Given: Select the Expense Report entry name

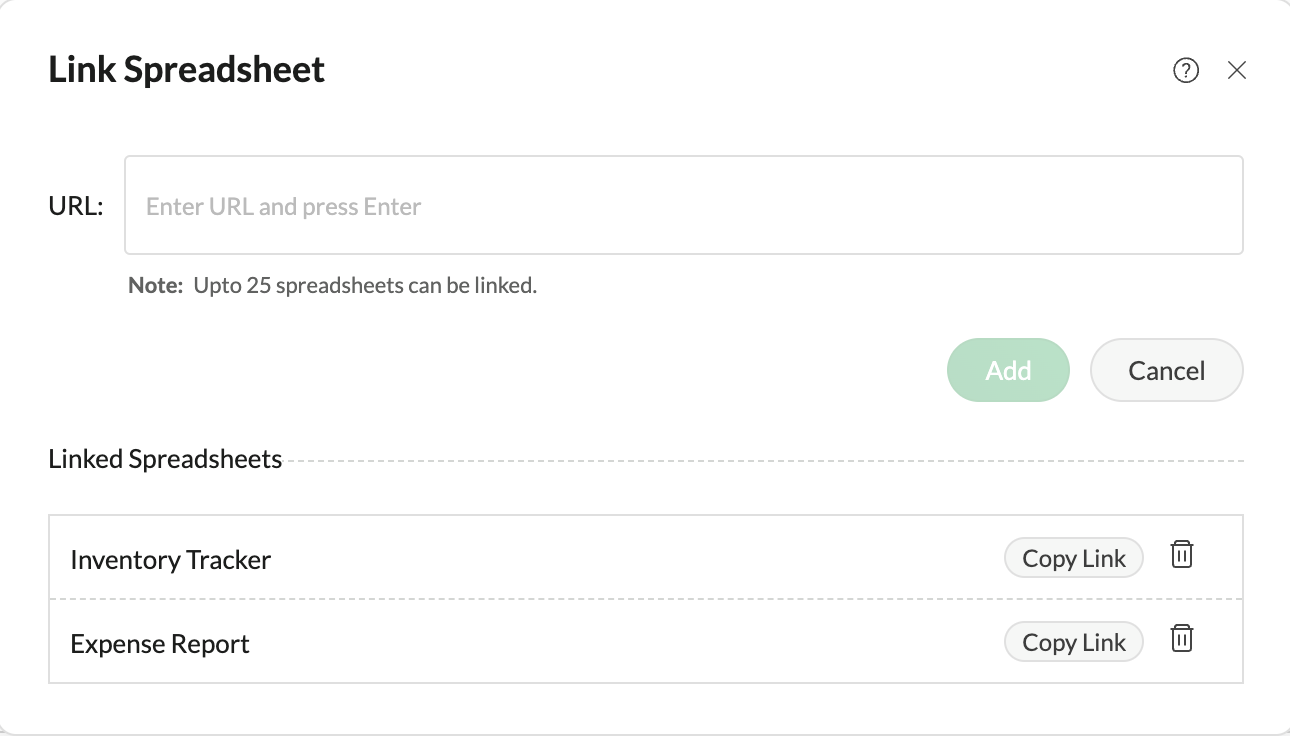Looking at the screenshot, I should (x=160, y=644).
